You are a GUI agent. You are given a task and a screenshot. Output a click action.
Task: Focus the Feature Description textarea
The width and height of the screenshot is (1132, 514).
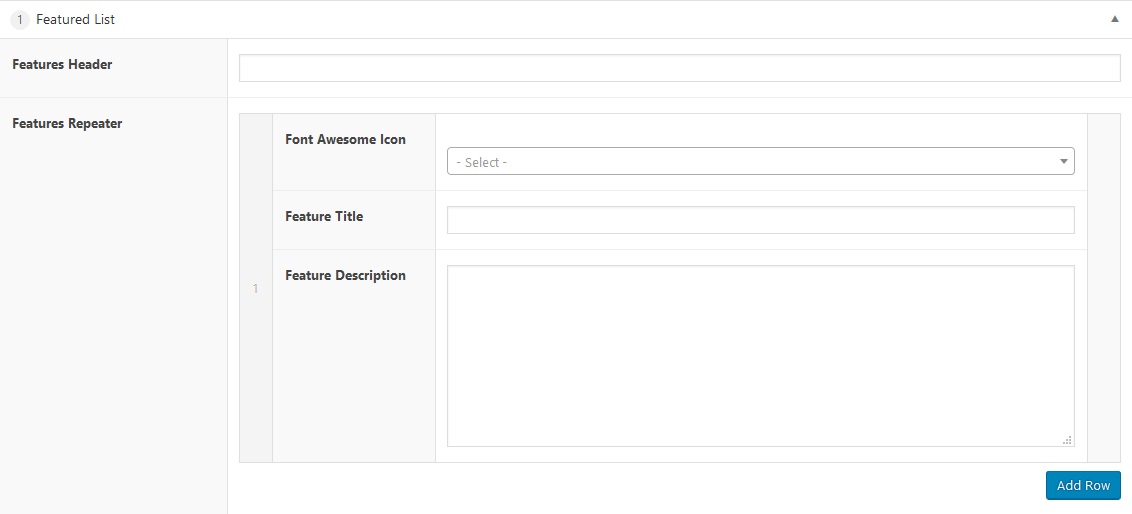pos(760,355)
